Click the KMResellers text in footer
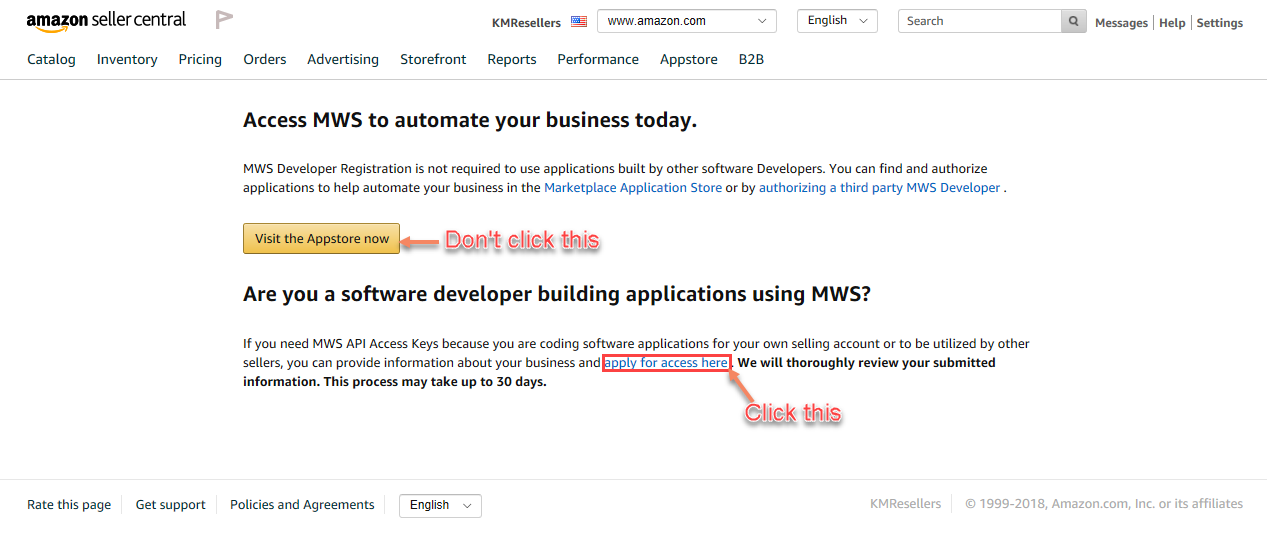The image size is (1268, 534). (x=906, y=504)
